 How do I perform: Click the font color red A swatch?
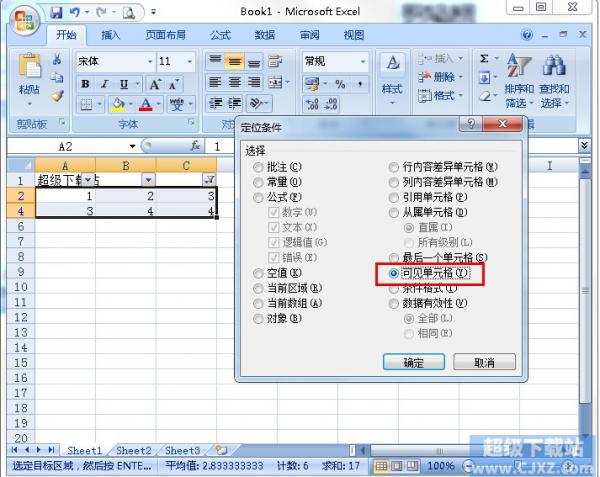146,105
